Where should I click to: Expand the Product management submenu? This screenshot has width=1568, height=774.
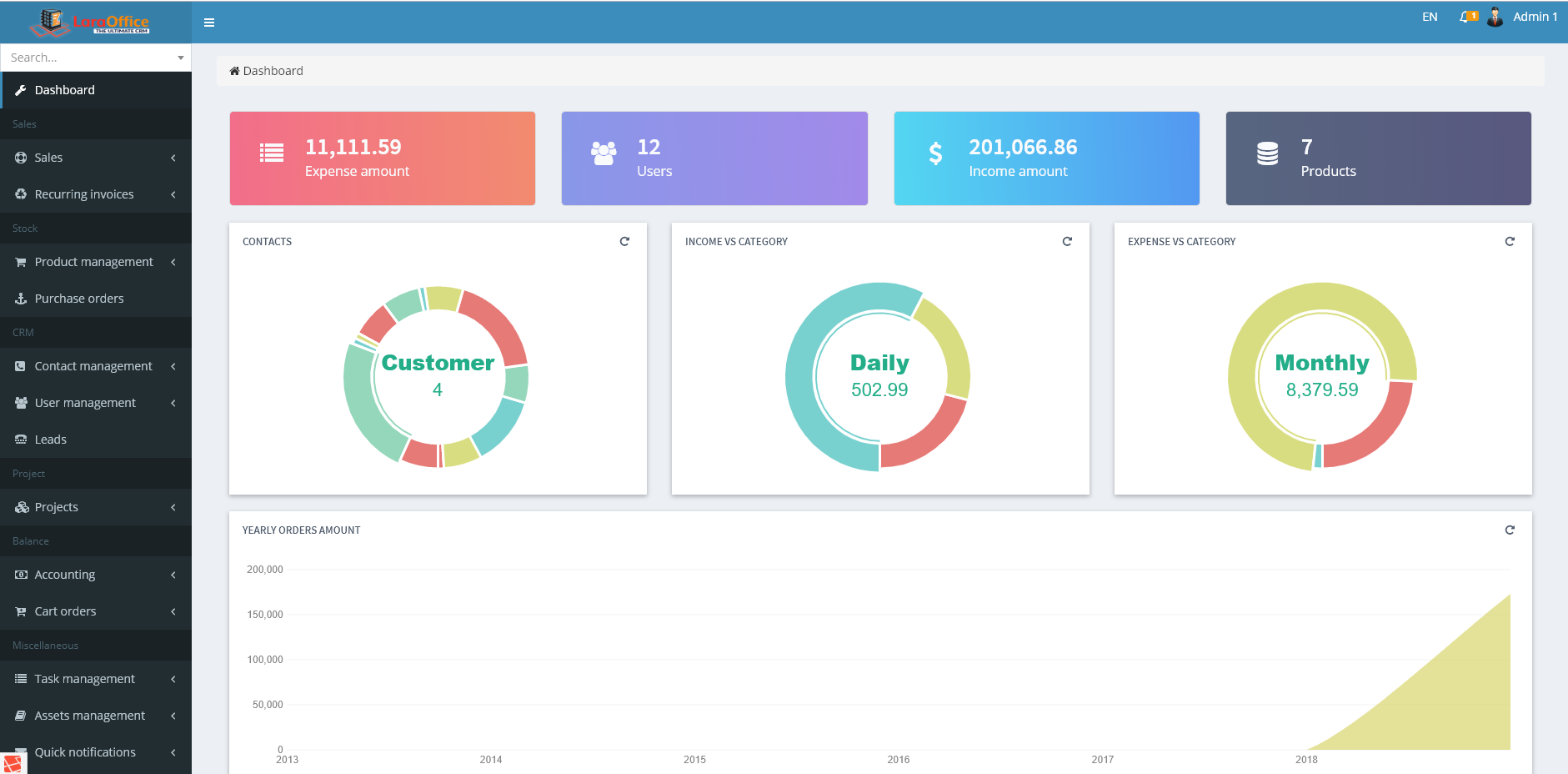(x=95, y=262)
